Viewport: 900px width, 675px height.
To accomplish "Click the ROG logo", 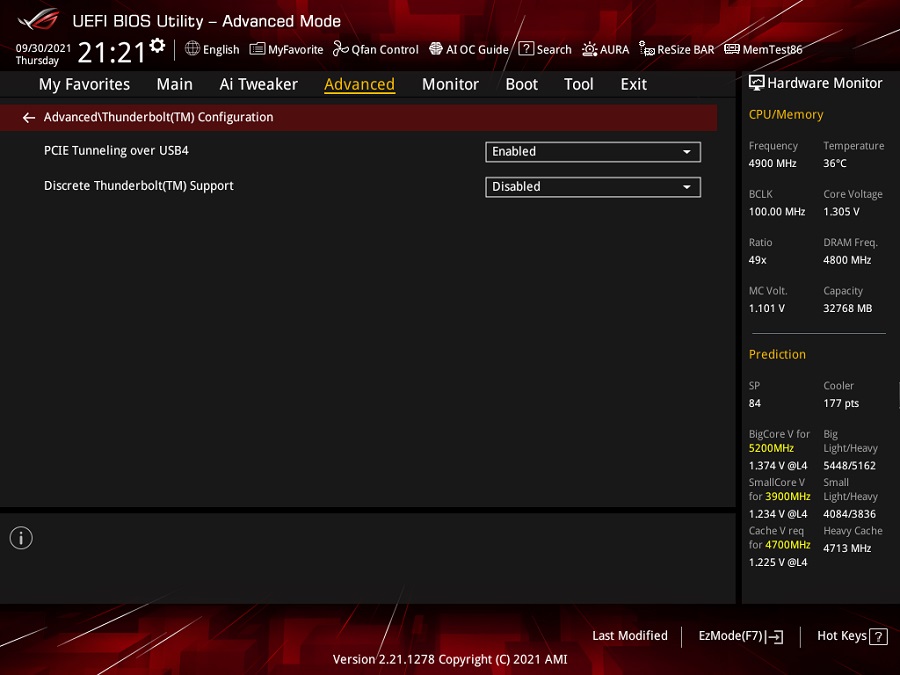I will click(x=38, y=20).
